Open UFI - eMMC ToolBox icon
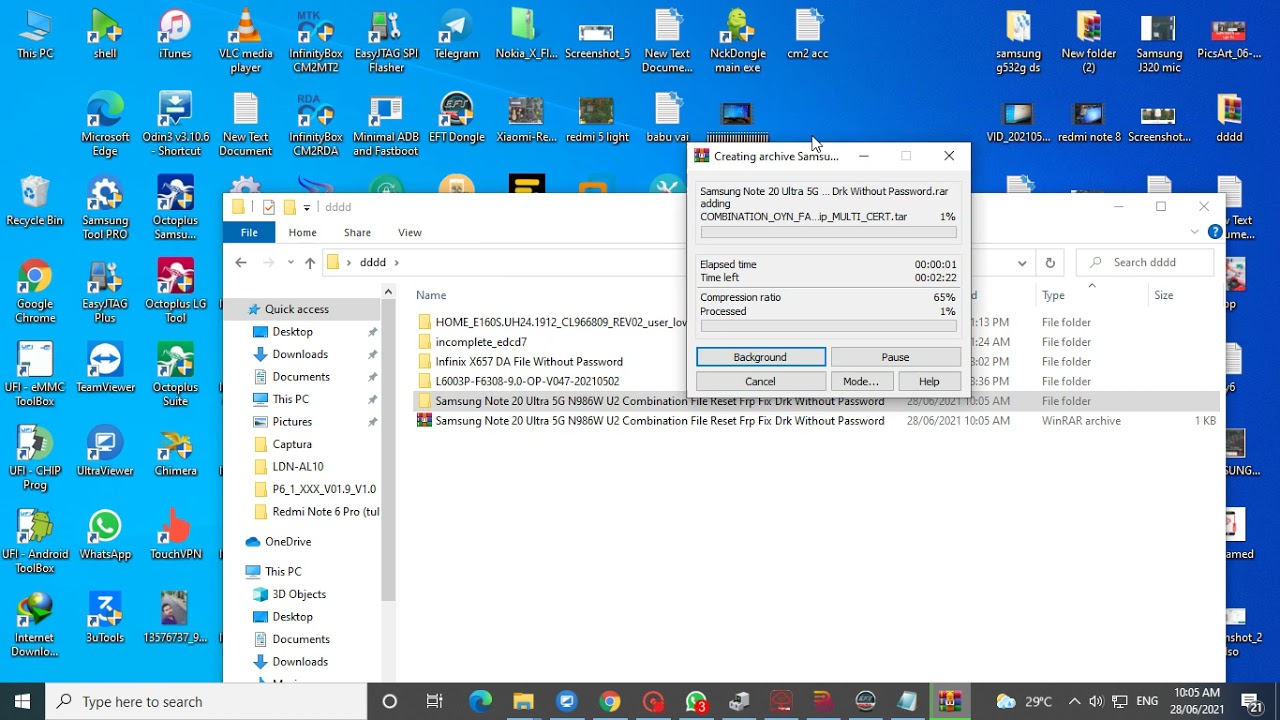Viewport: 1280px width, 720px height. [x=35, y=375]
